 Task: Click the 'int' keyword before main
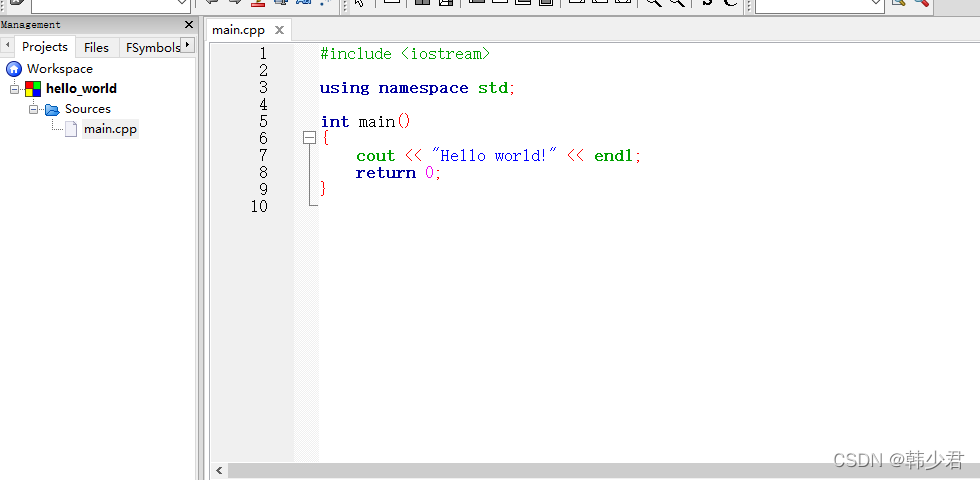(x=335, y=122)
